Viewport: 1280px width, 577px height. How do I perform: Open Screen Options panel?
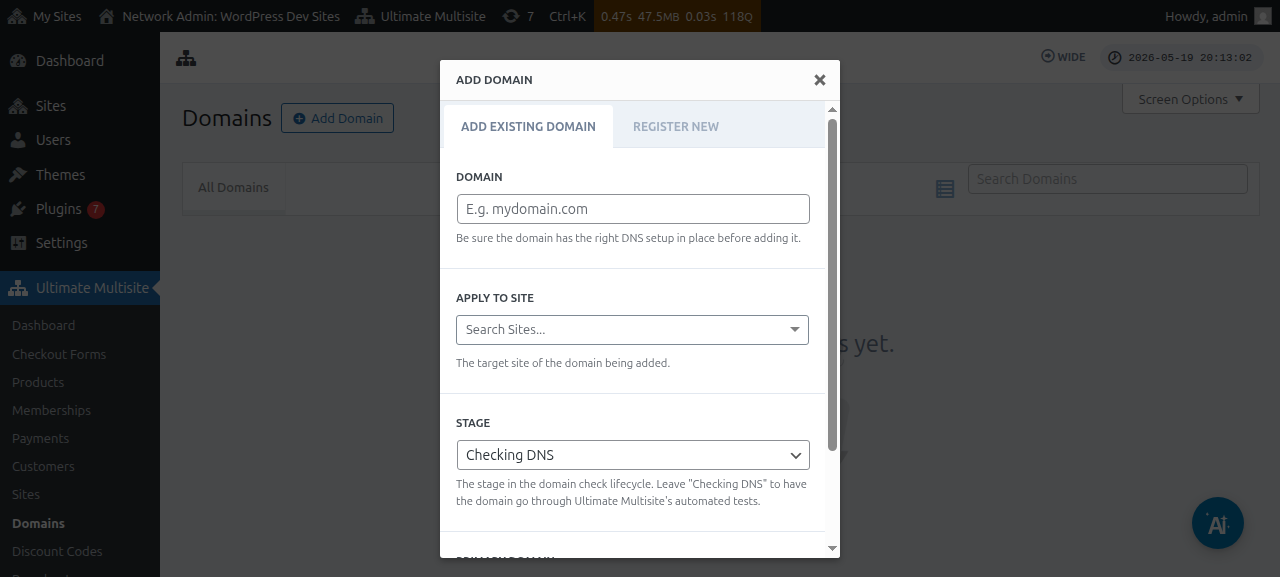(x=1191, y=99)
